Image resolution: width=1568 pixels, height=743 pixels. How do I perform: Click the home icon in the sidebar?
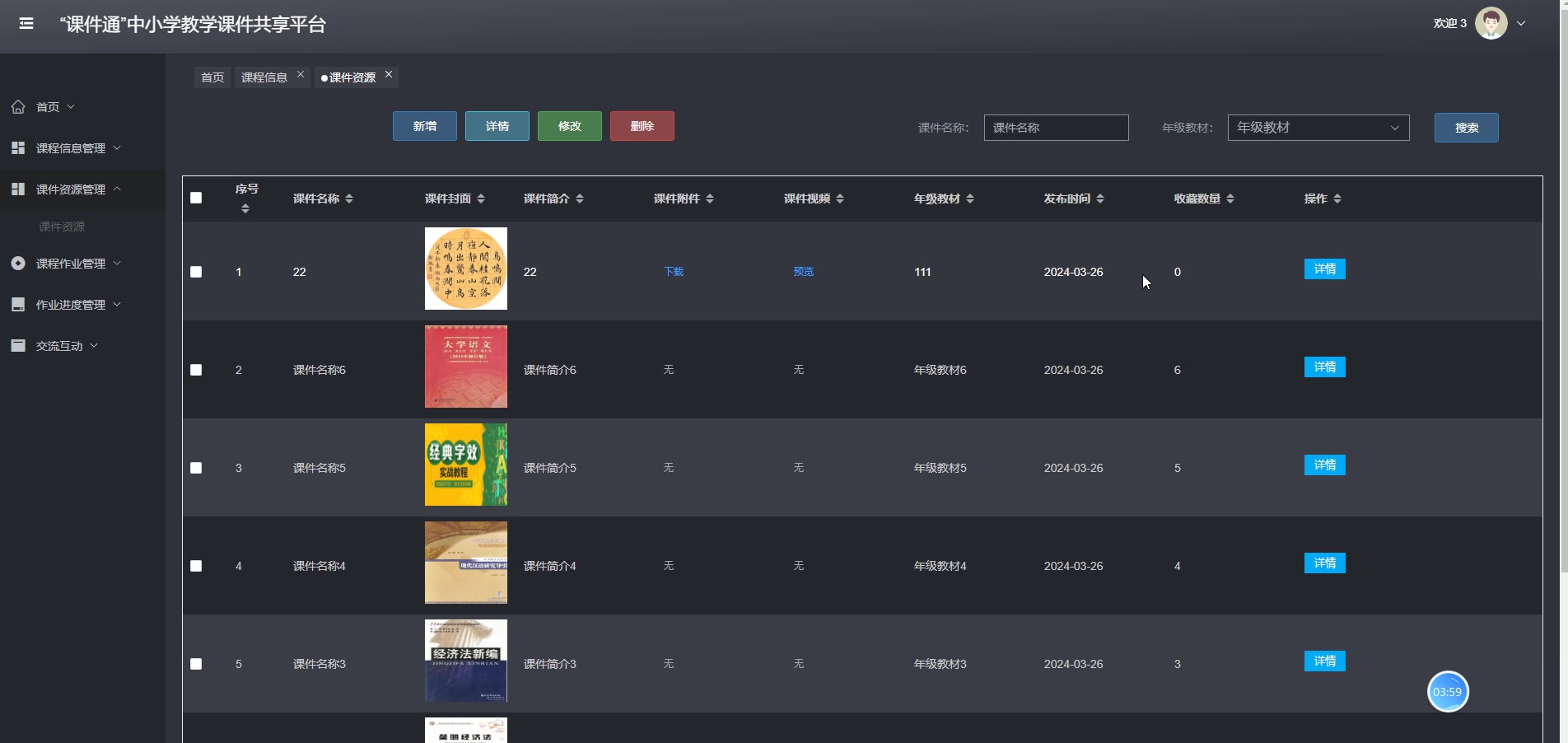coord(18,106)
